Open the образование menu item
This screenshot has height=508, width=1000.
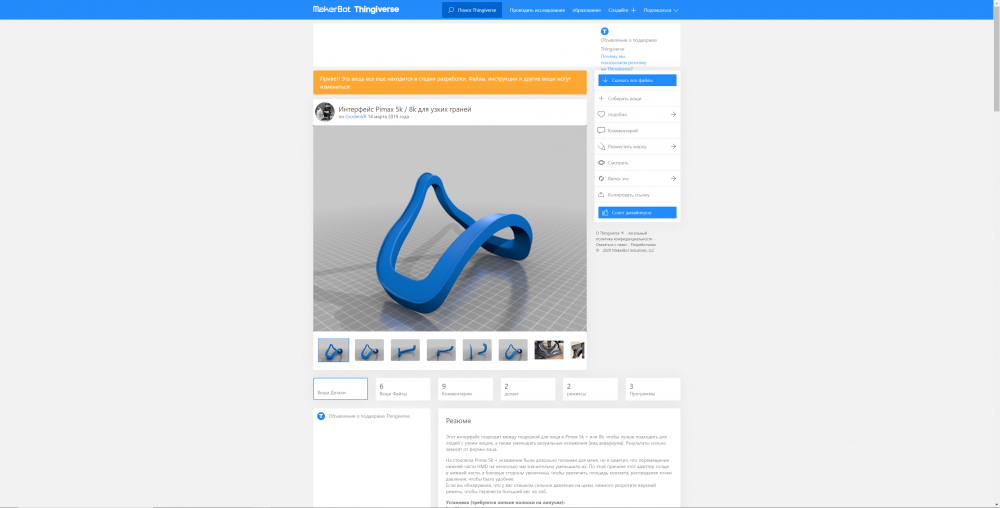pos(587,10)
